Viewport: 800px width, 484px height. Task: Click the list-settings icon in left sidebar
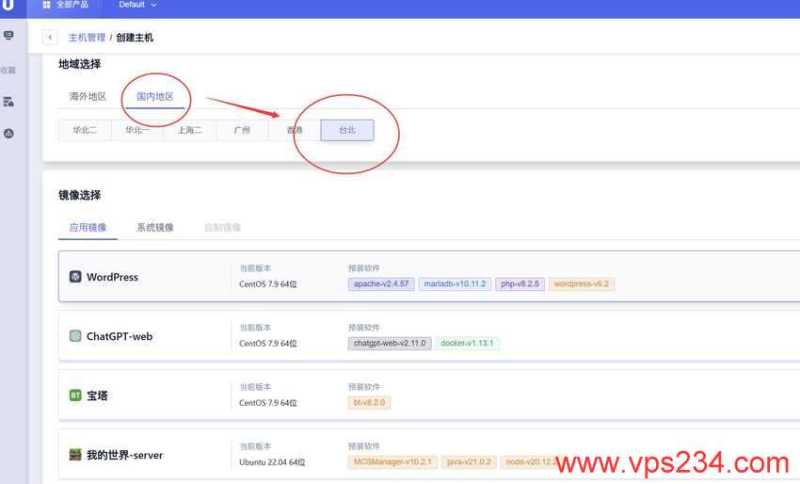[9, 102]
